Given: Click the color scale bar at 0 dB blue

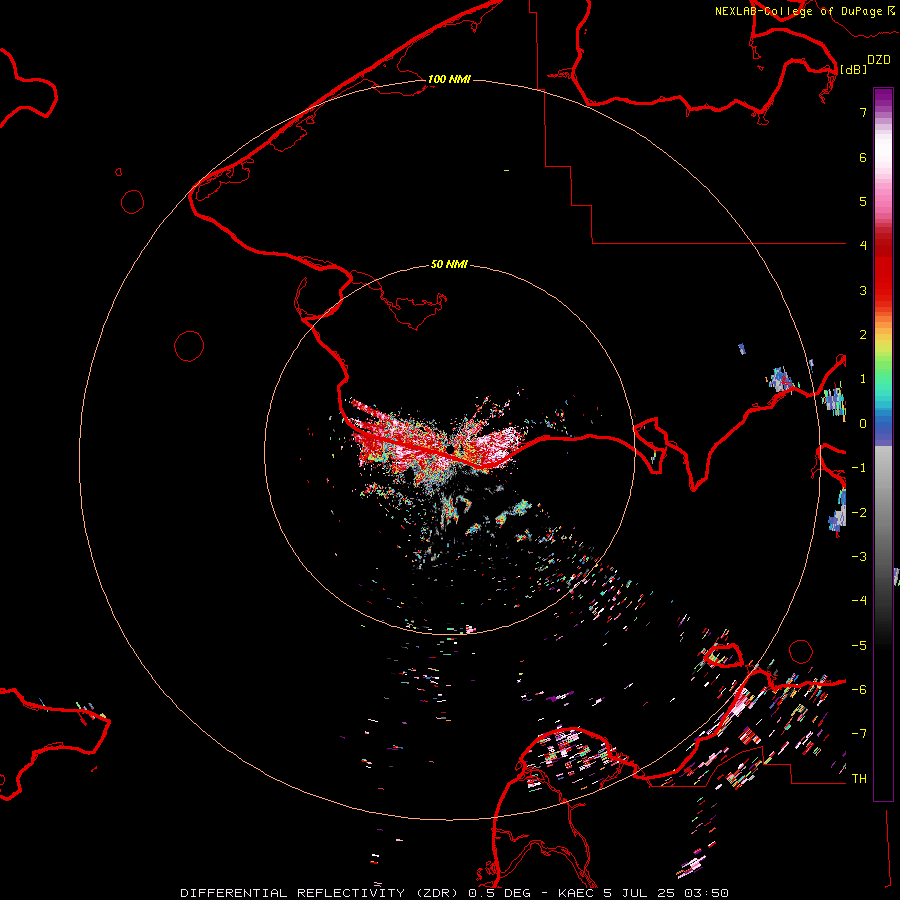Looking at the screenshot, I should click(x=883, y=423).
